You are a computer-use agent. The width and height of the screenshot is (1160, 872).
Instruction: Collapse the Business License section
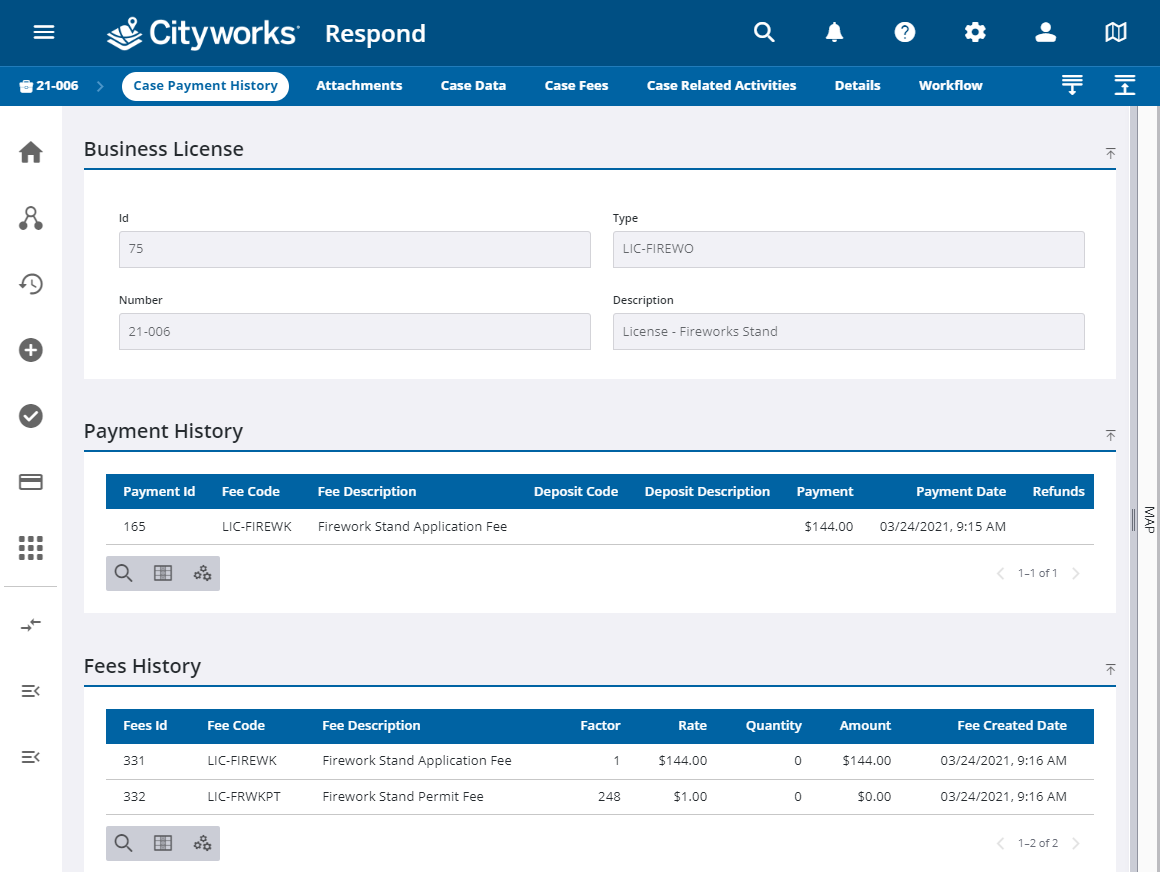click(x=1110, y=153)
